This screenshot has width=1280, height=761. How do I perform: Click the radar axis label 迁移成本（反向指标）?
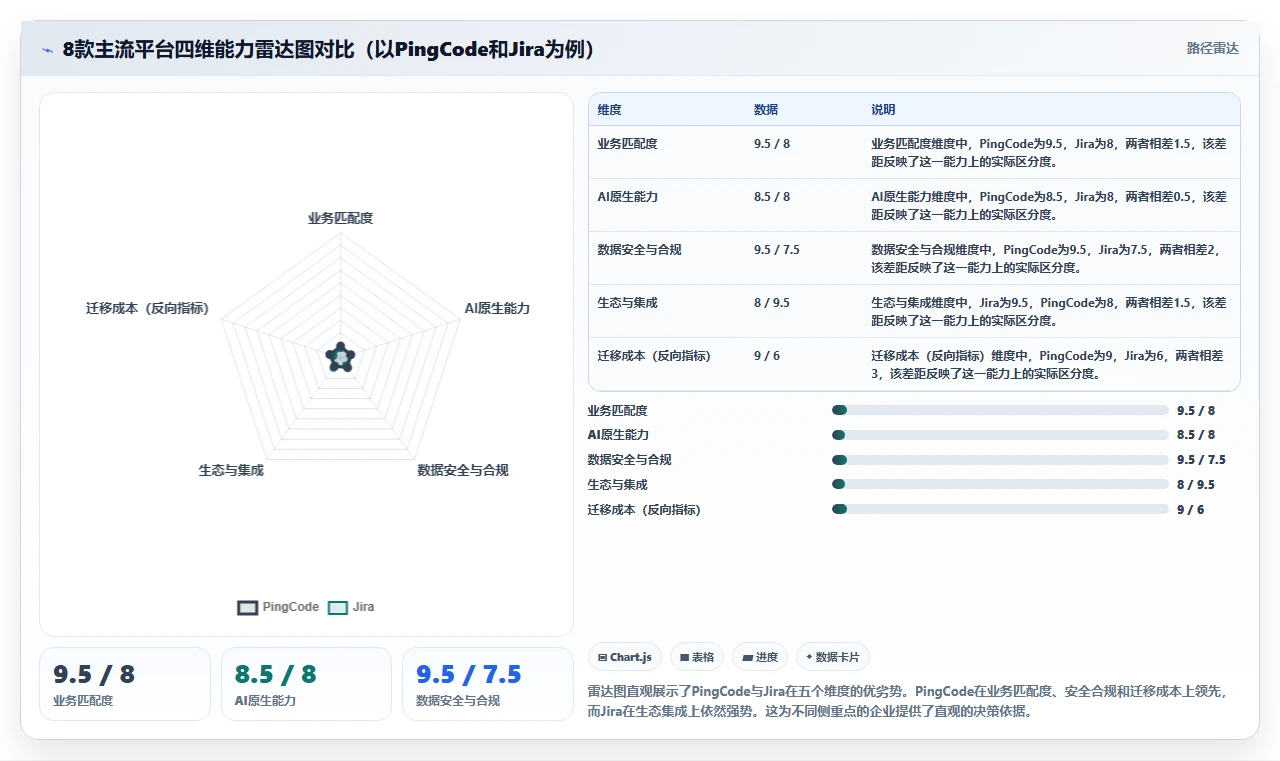click(x=148, y=309)
